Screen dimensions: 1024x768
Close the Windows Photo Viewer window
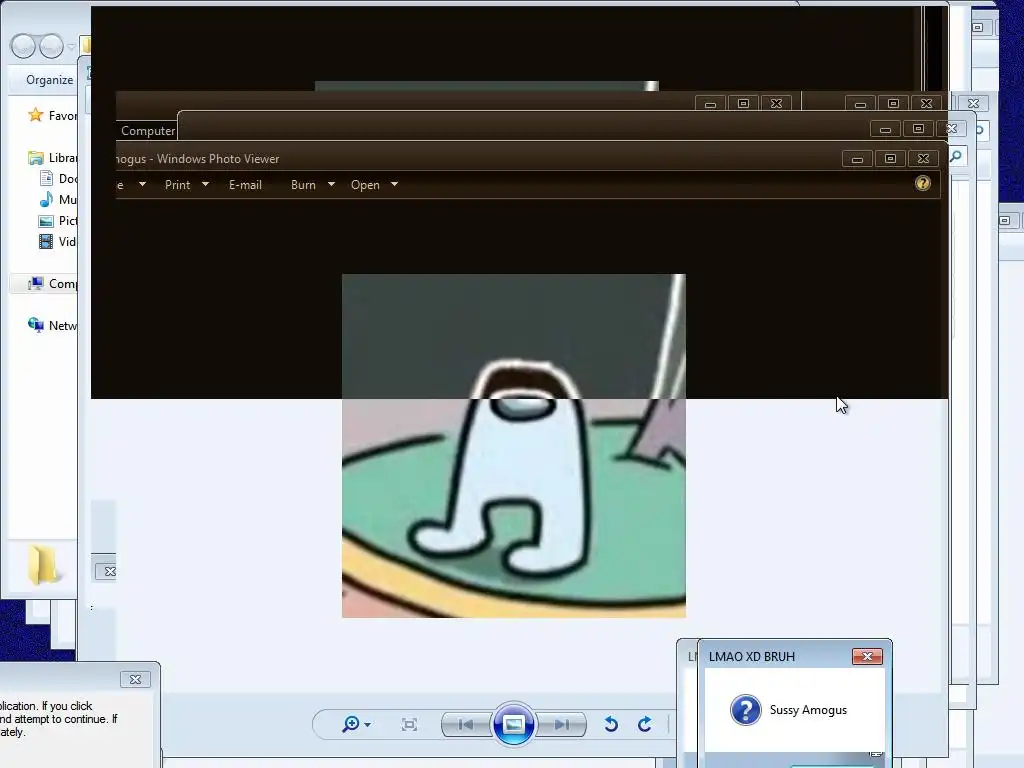coord(923,159)
